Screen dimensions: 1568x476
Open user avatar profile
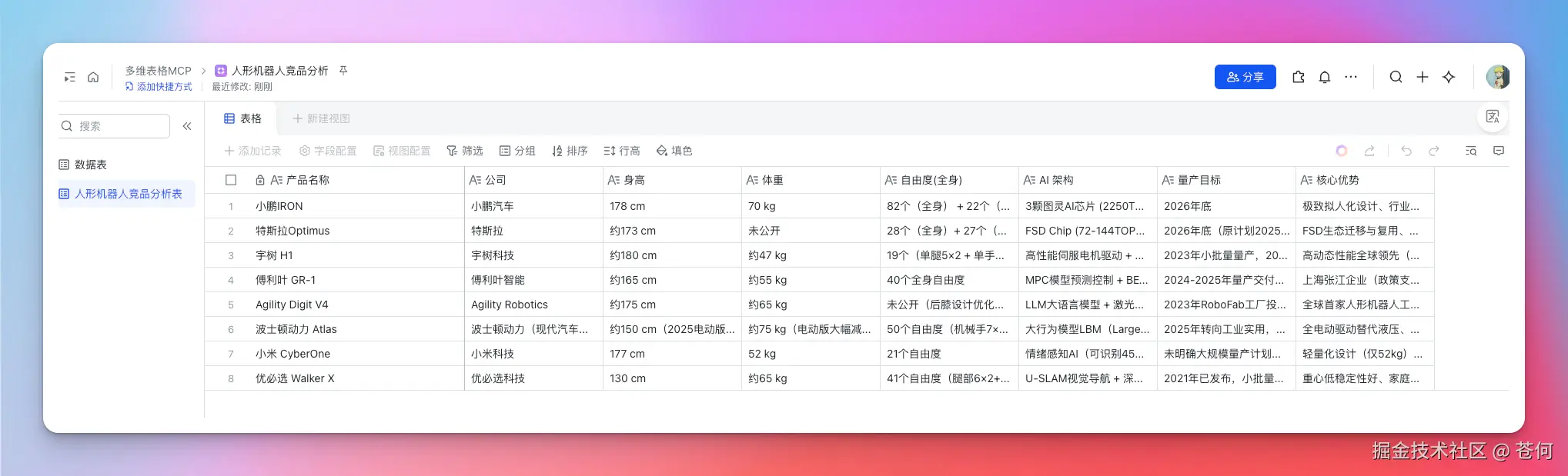(x=1497, y=77)
